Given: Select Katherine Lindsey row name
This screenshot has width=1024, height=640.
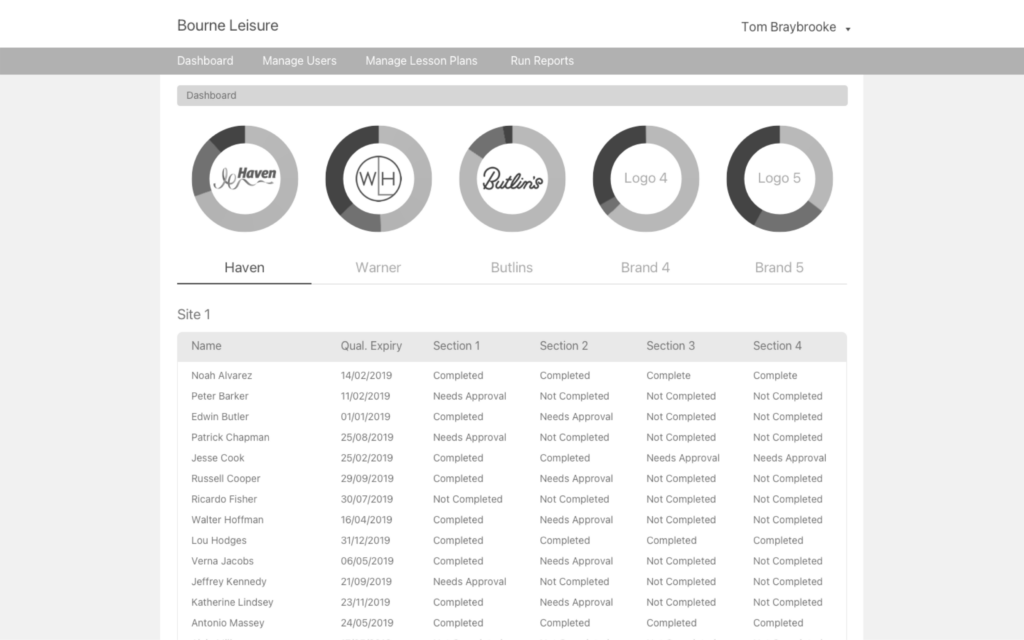Looking at the screenshot, I should tap(232, 602).
